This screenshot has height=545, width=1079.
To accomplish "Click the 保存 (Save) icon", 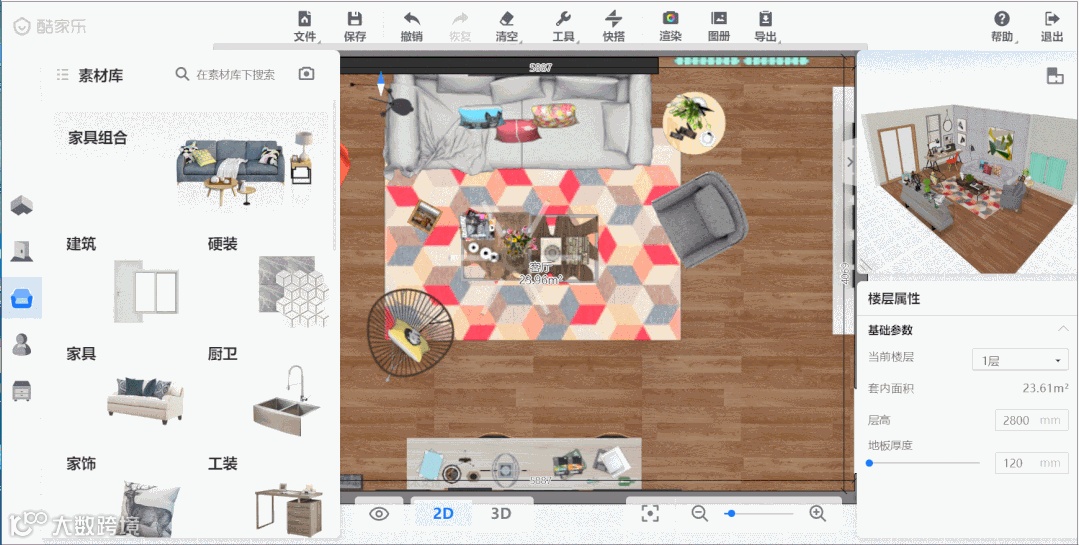I will (354, 19).
